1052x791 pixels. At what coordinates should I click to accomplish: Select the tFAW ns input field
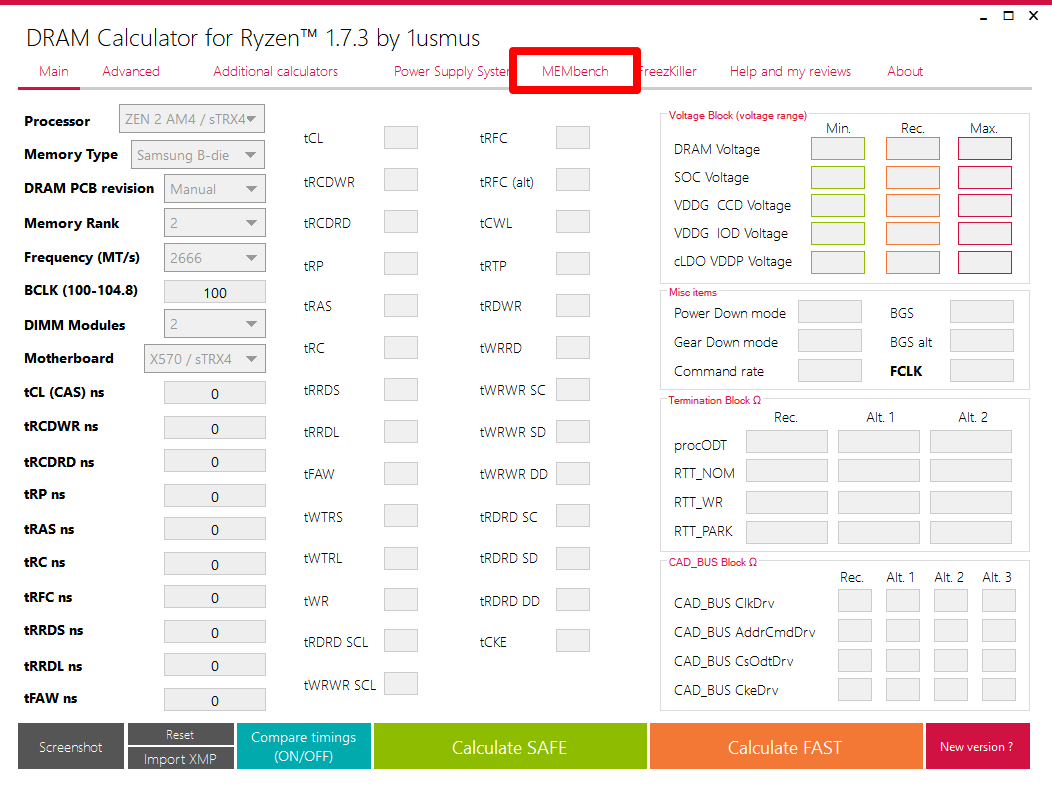point(215,700)
